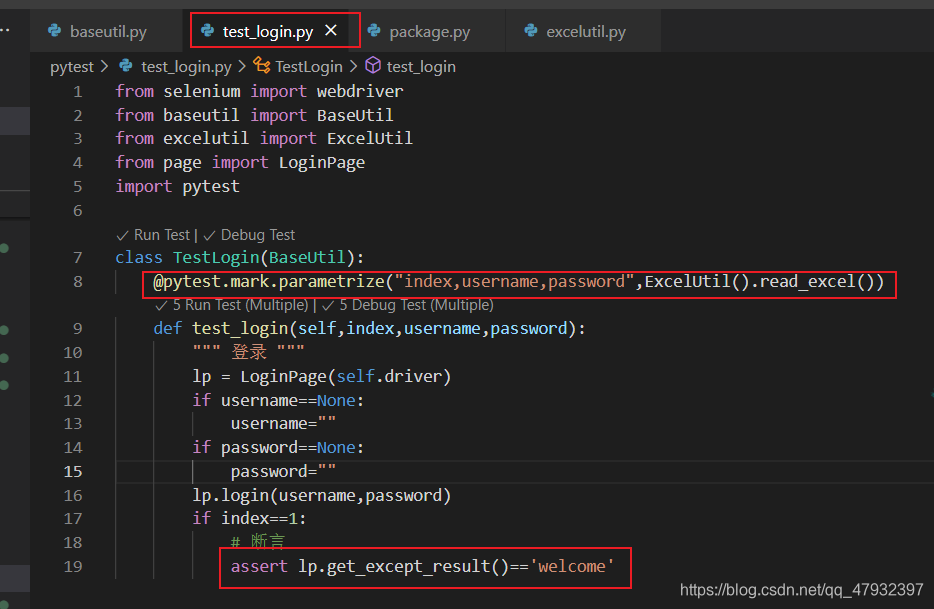The image size is (934, 609).
Task: Click the Python icon on baseutil.py tab
Action: point(54,30)
